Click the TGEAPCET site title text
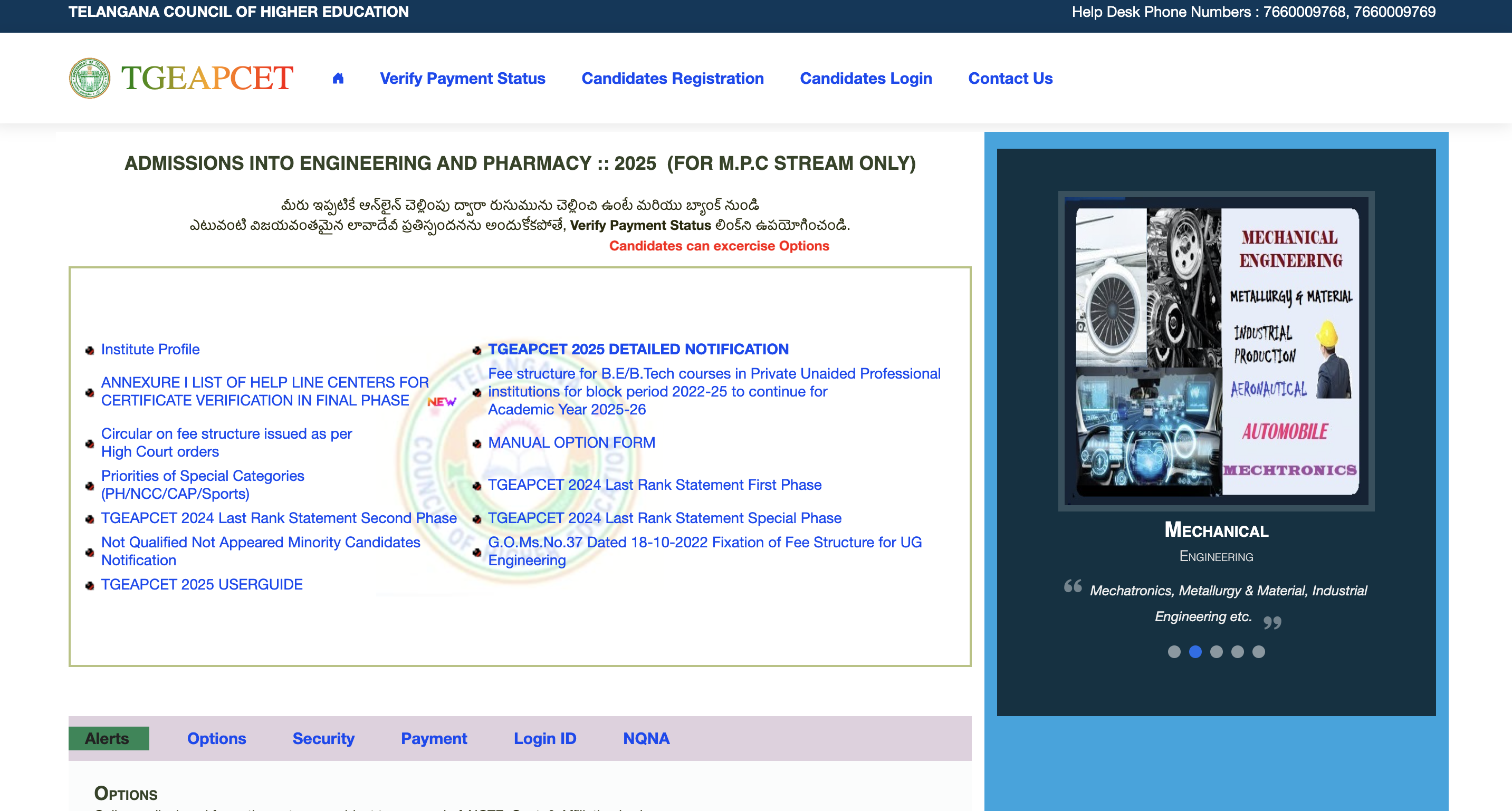This screenshot has width=1512, height=811. (x=207, y=78)
